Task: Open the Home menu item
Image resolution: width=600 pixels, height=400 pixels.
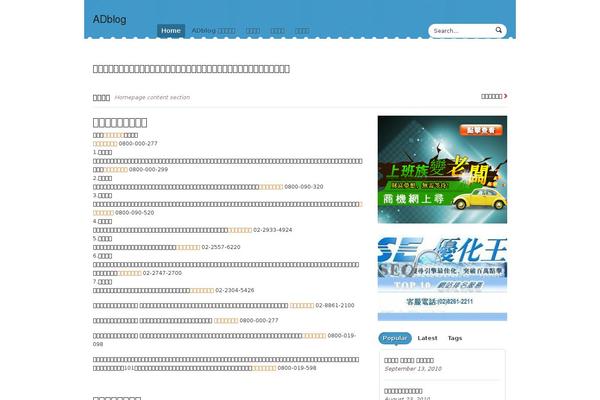Action: pyautogui.click(x=171, y=31)
